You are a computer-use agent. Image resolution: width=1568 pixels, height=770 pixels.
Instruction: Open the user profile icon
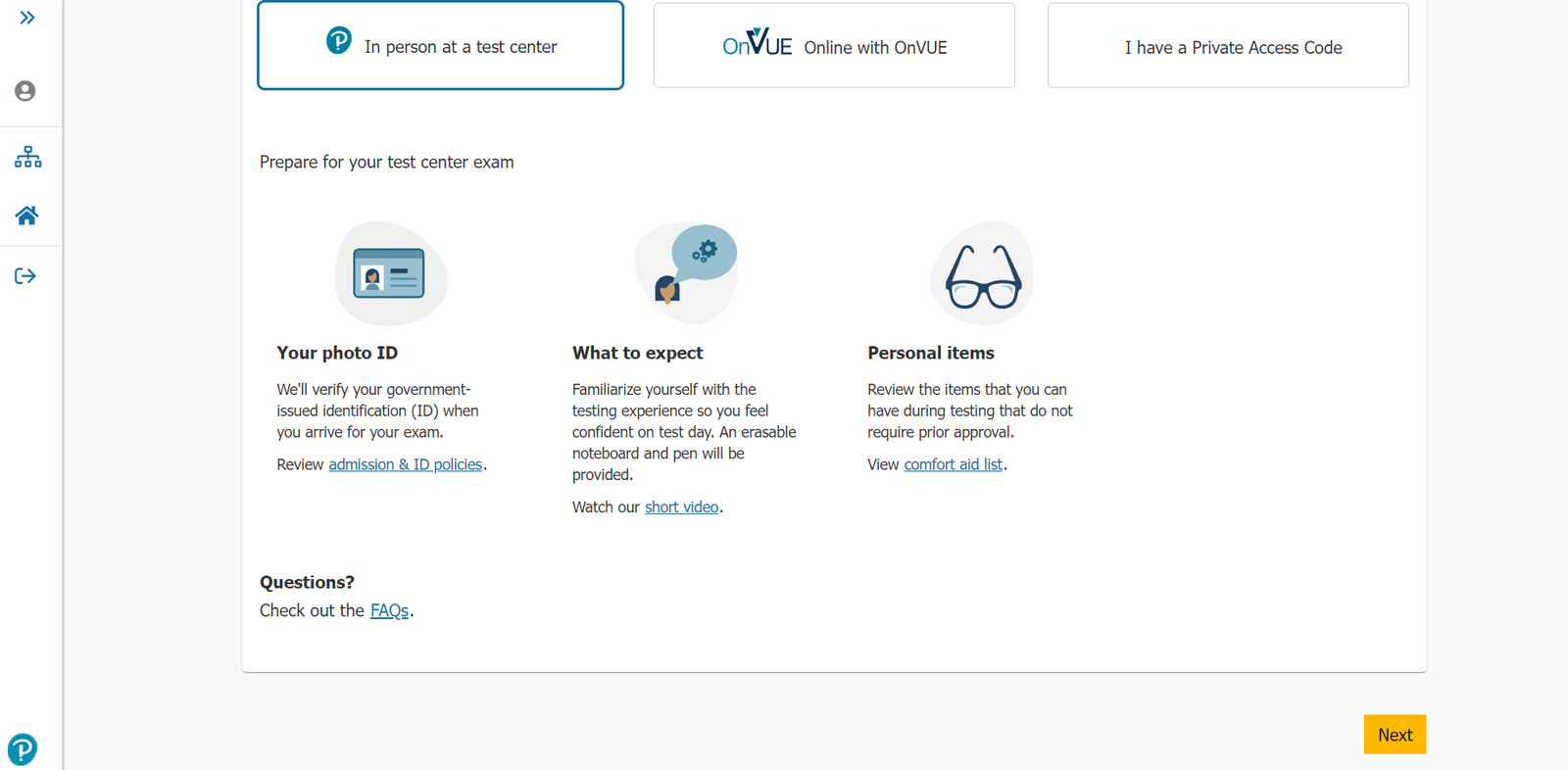pyautogui.click(x=25, y=91)
